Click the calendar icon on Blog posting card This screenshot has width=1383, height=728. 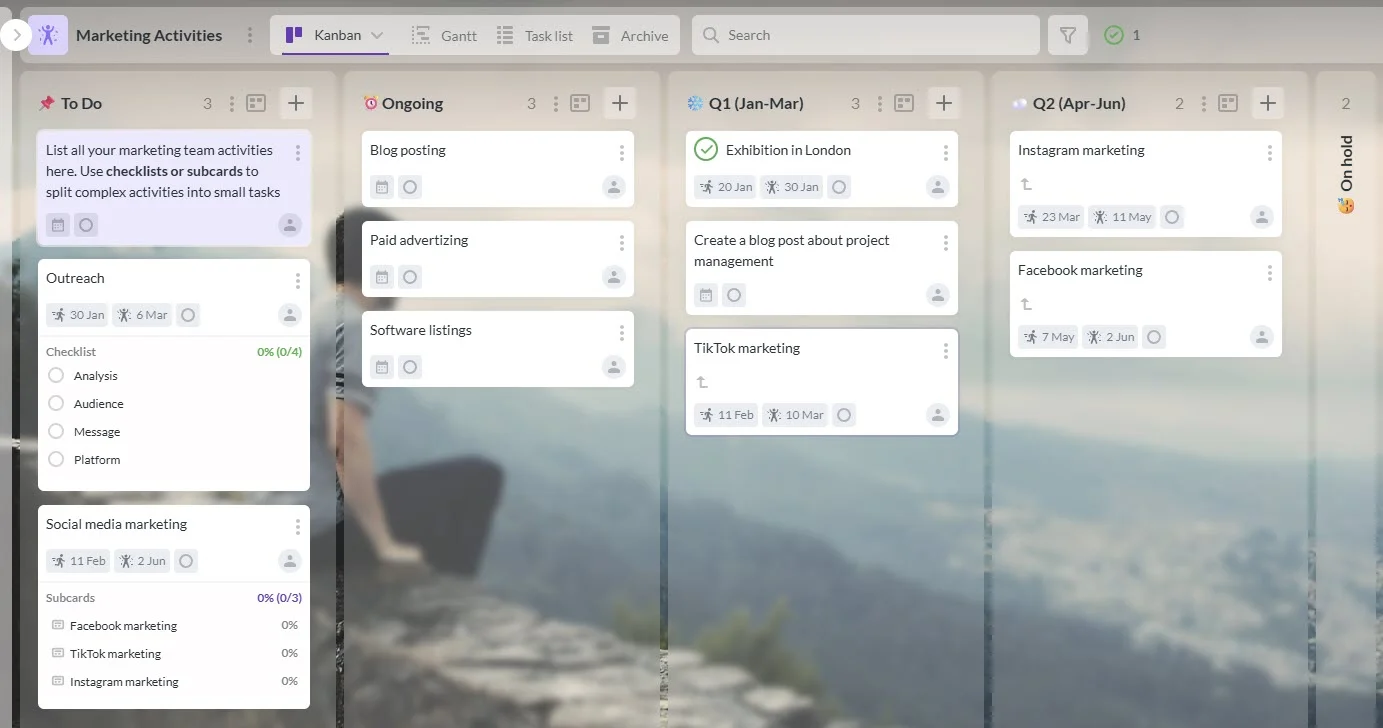click(x=381, y=187)
